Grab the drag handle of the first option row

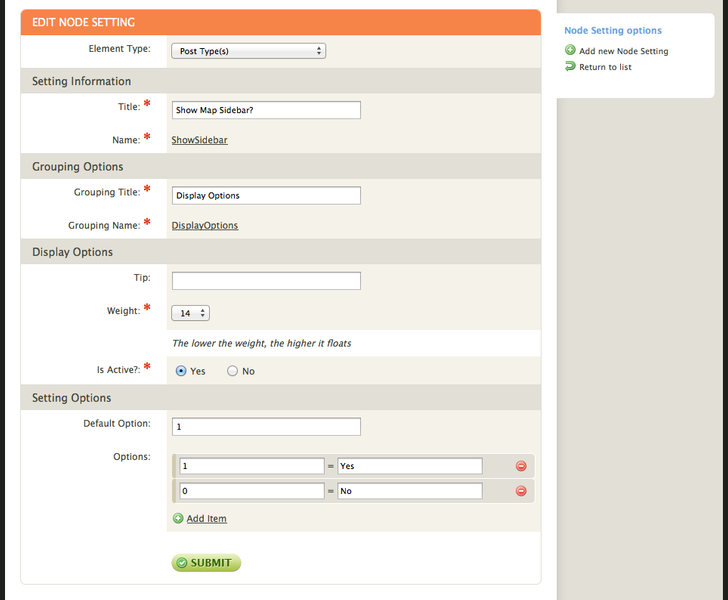(x=174, y=466)
